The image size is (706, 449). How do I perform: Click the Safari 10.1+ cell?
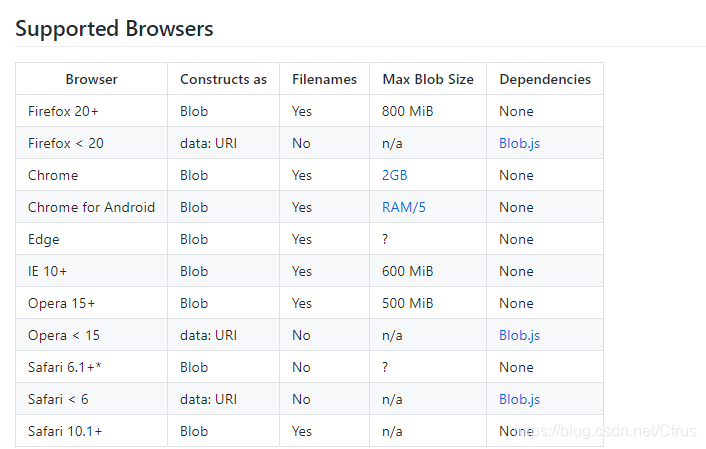[91, 431]
